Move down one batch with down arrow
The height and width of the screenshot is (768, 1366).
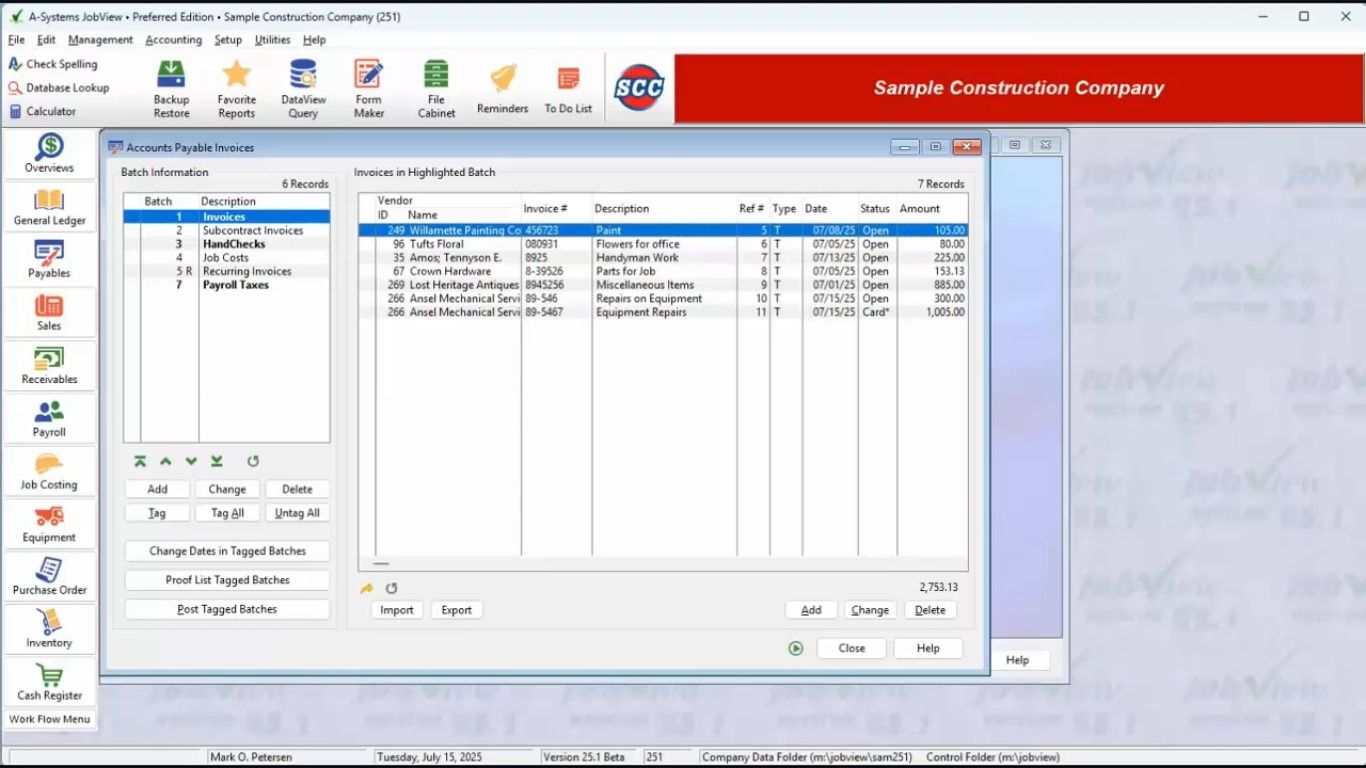191,461
